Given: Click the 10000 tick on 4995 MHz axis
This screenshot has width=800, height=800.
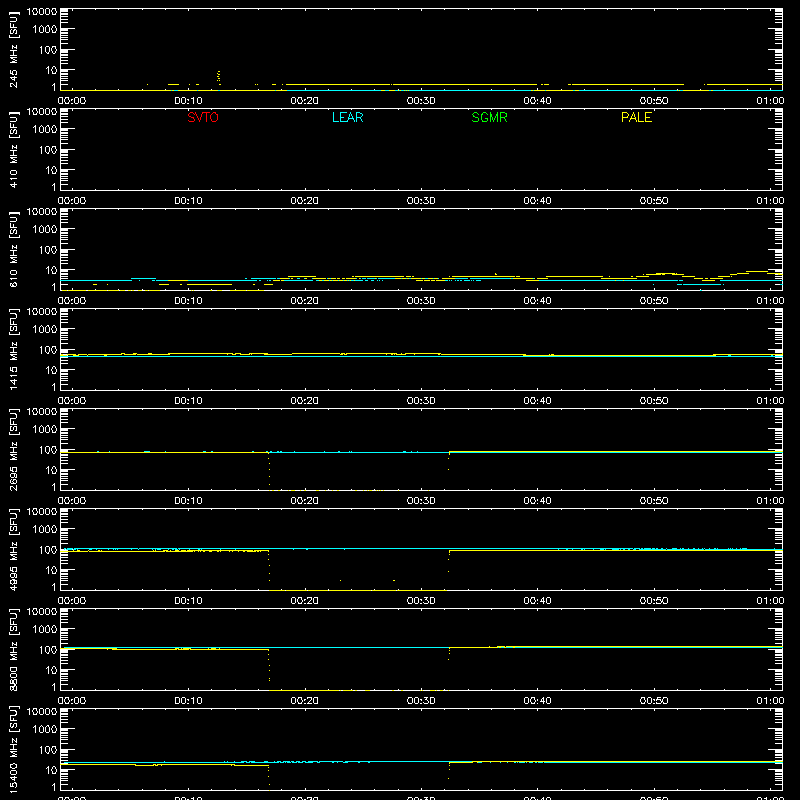Looking at the screenshot, I should point(42,512).
